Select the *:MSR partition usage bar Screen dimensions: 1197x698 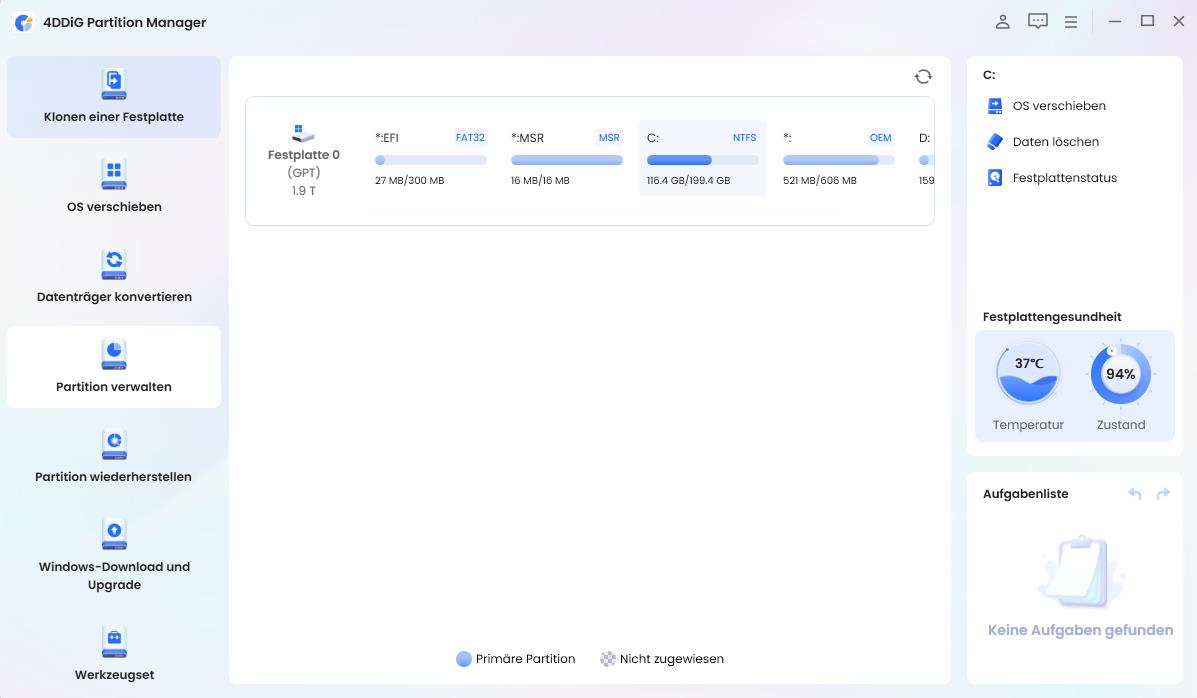tap(566, 160)
